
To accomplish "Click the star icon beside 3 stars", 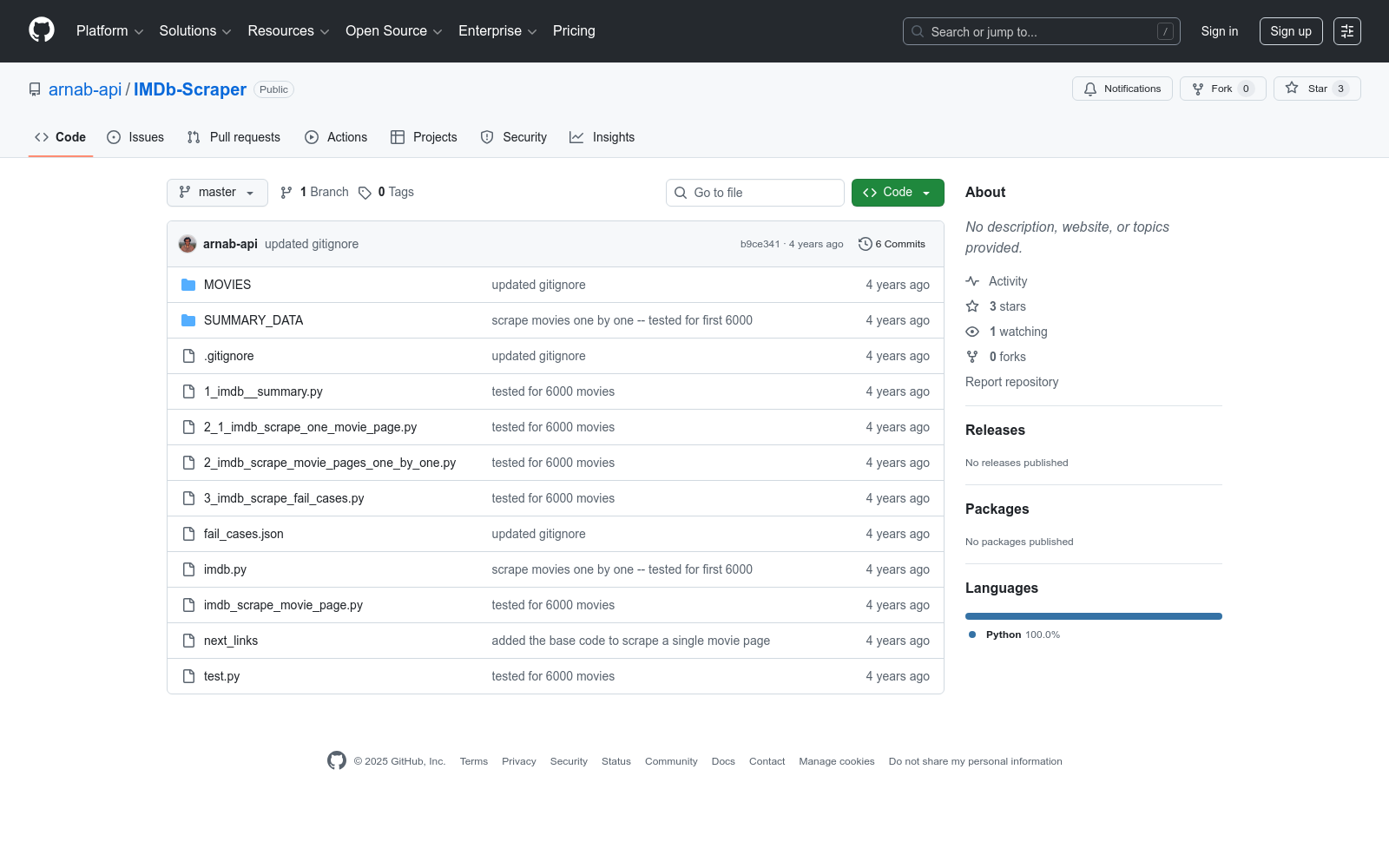I will [972, 306].
